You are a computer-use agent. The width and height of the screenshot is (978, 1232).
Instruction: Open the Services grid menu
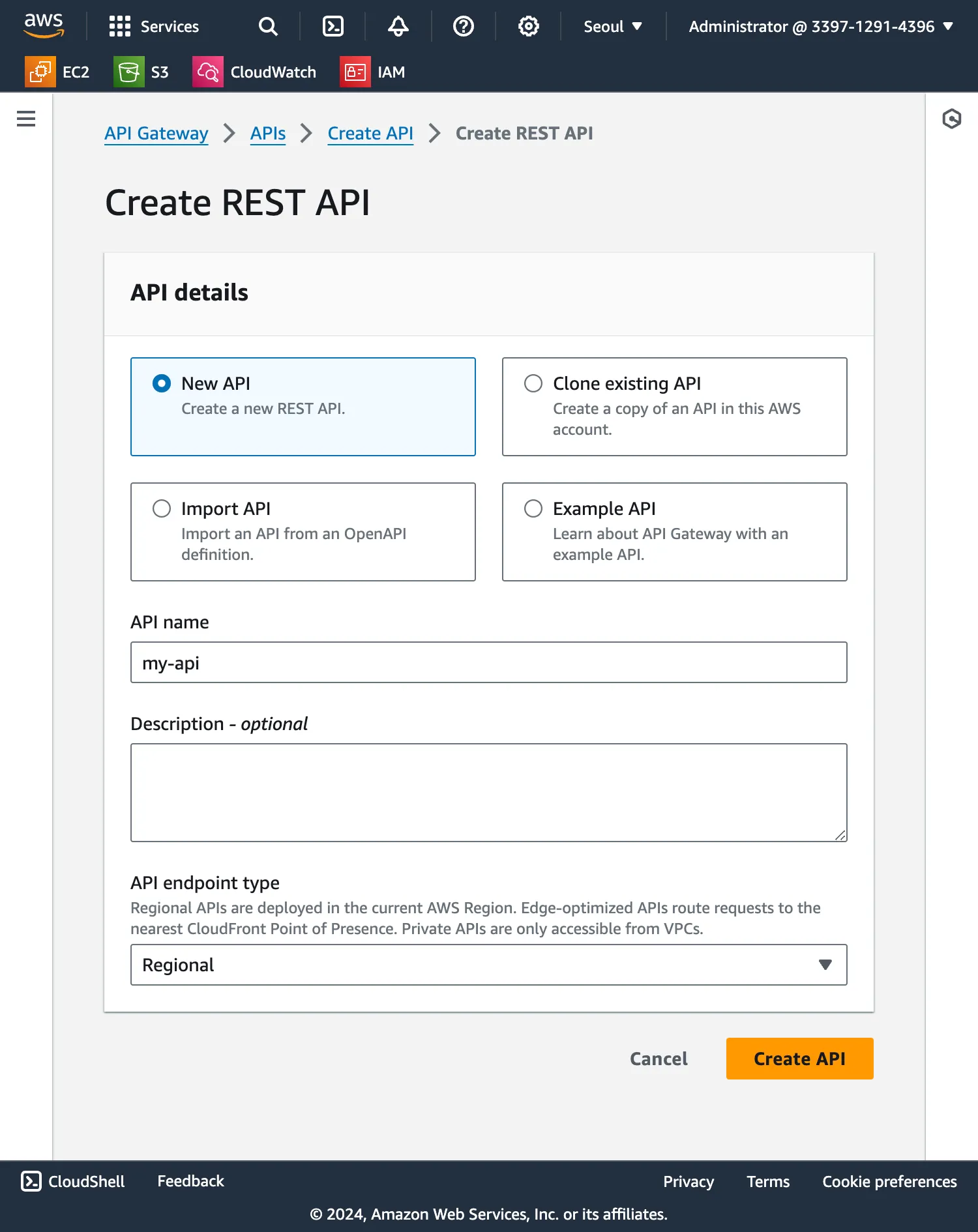[154, 26]
